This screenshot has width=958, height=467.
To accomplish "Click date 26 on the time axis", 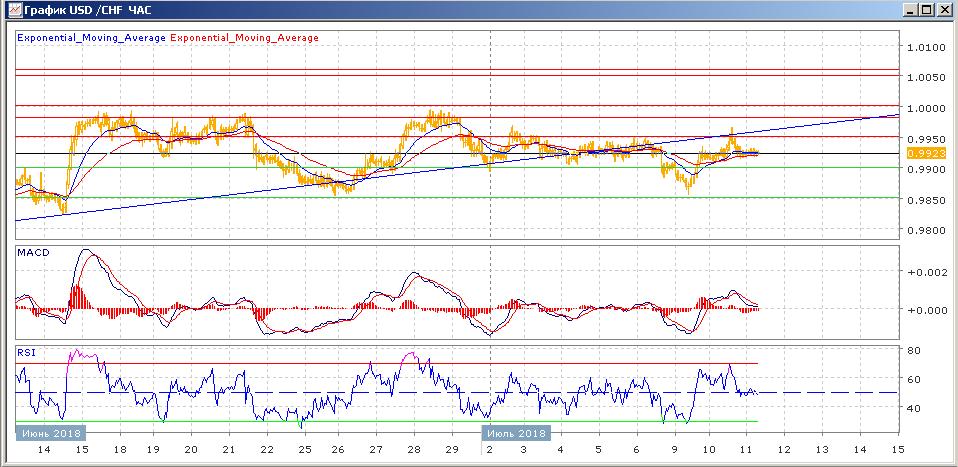I will pyautogui.click(x=338, y=451).
